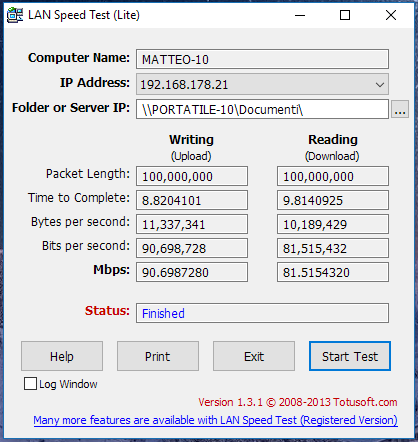This screenshot has width=418, height=442.
Task: Open the IP Address dropdown arrow
Action: point(379,85)
